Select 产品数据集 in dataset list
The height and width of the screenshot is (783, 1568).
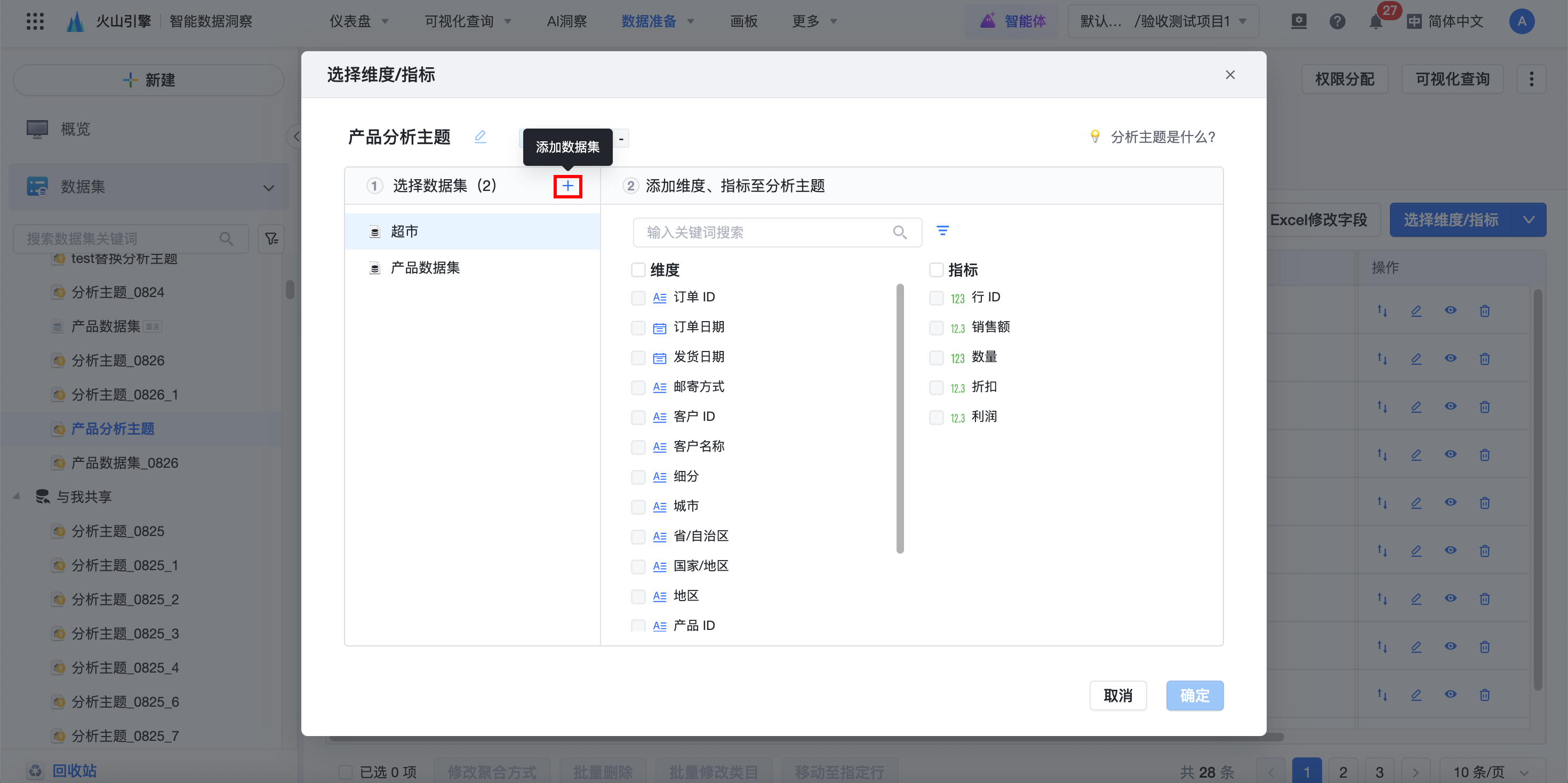pyautogui.click(x=425, y=268)
